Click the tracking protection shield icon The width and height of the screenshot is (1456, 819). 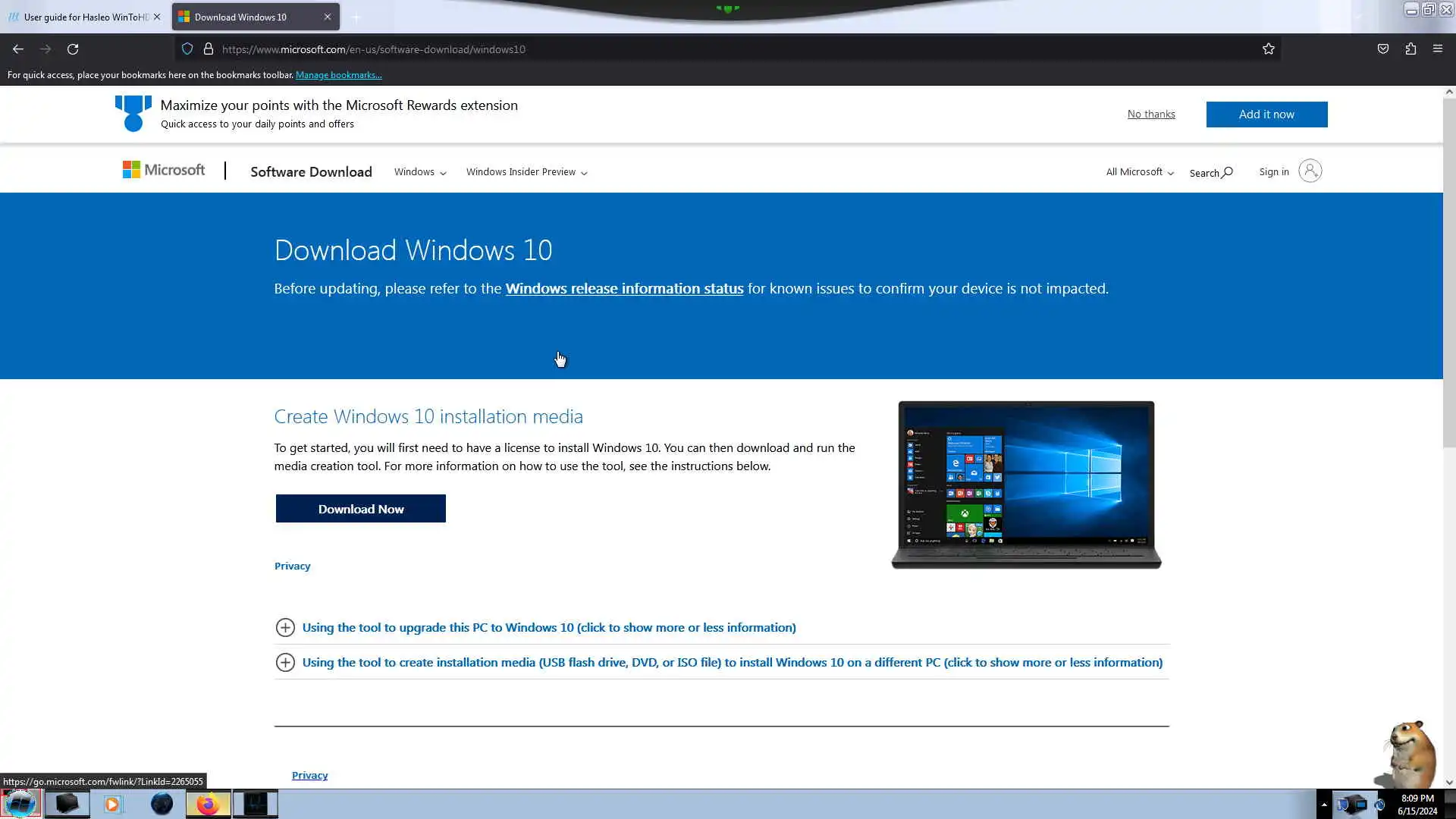click(x=187, y=49)
